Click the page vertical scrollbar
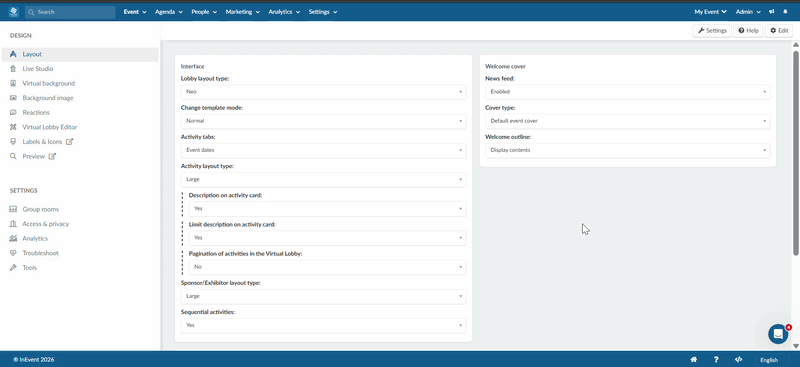Image resolution: width=800 pixels, height=367 pixels. [x=796, y=152]
